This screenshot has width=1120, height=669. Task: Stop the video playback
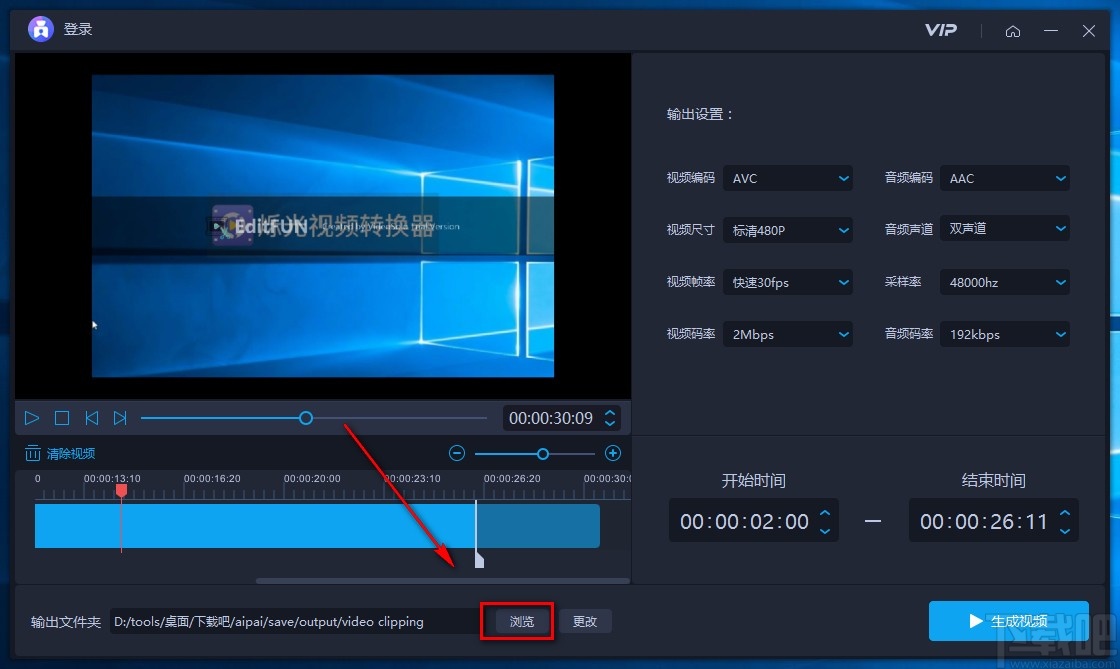click(x=62, y=418)
